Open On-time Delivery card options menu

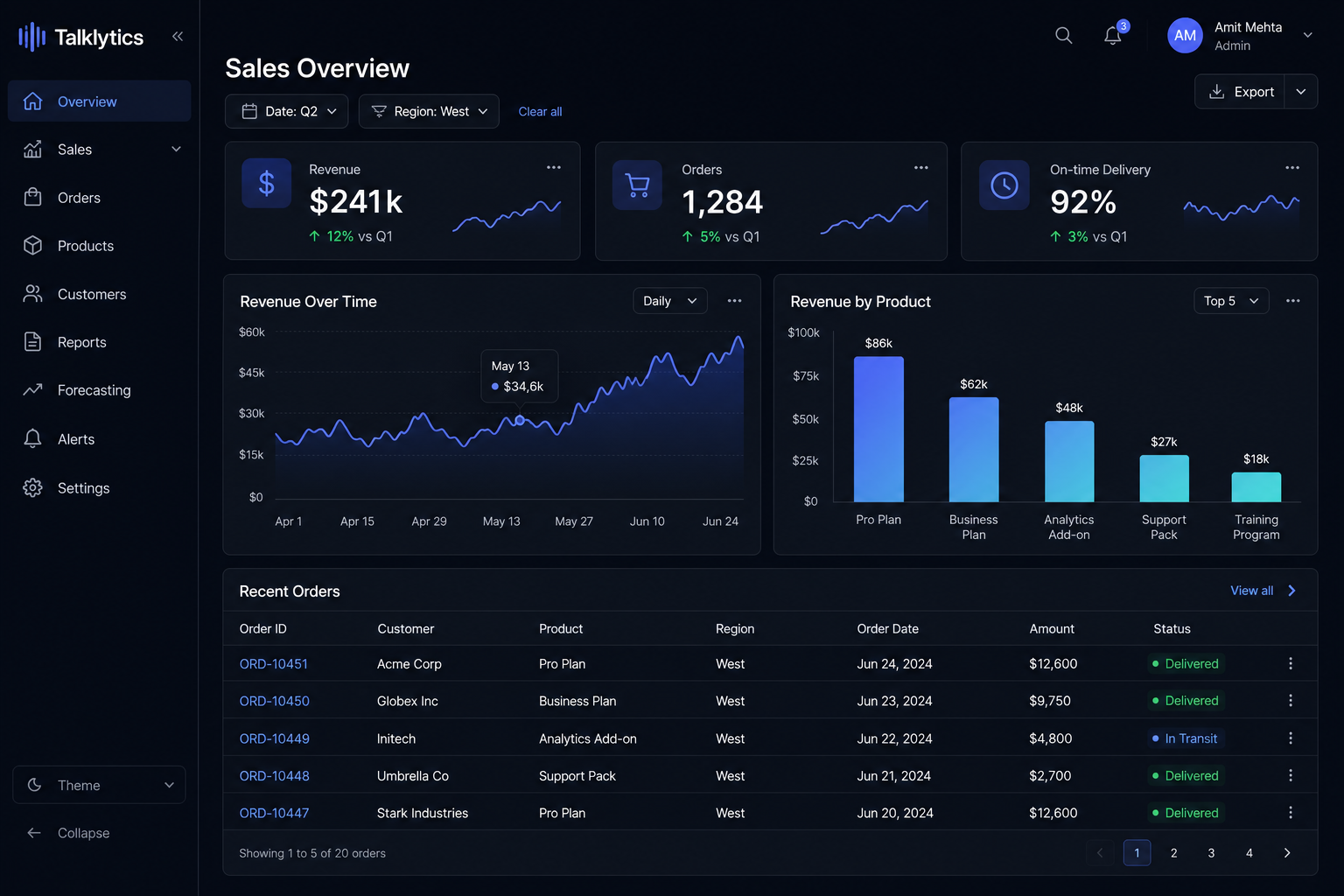point(1292,167)
